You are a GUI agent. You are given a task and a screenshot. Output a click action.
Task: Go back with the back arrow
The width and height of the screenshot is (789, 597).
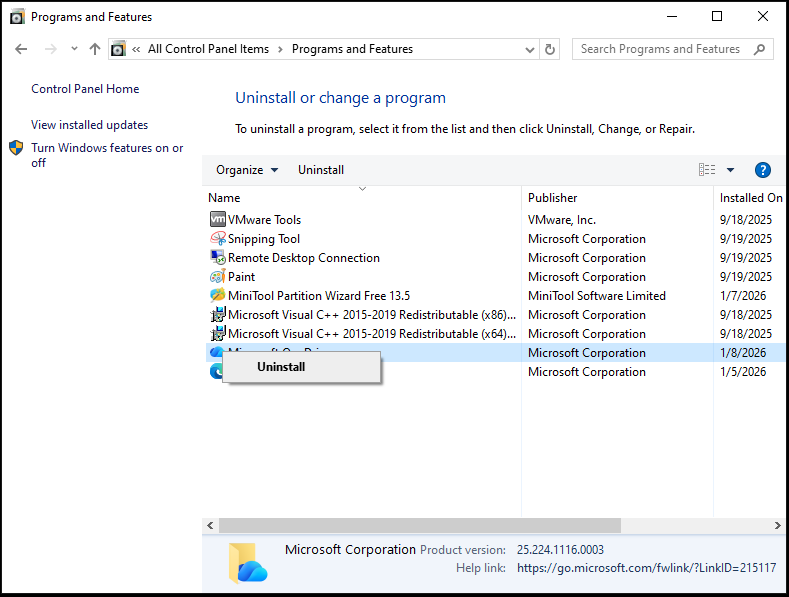[x=21, y=49]
